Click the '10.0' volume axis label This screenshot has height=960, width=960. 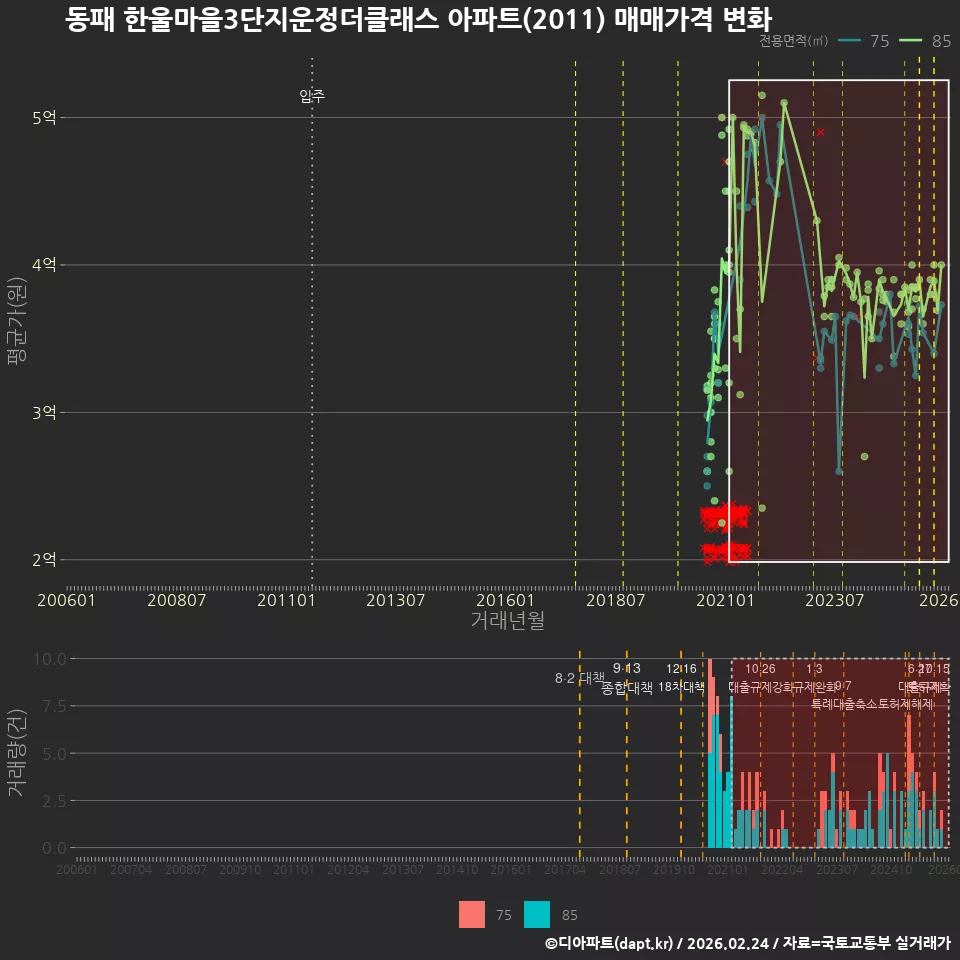tap(50, 659)
